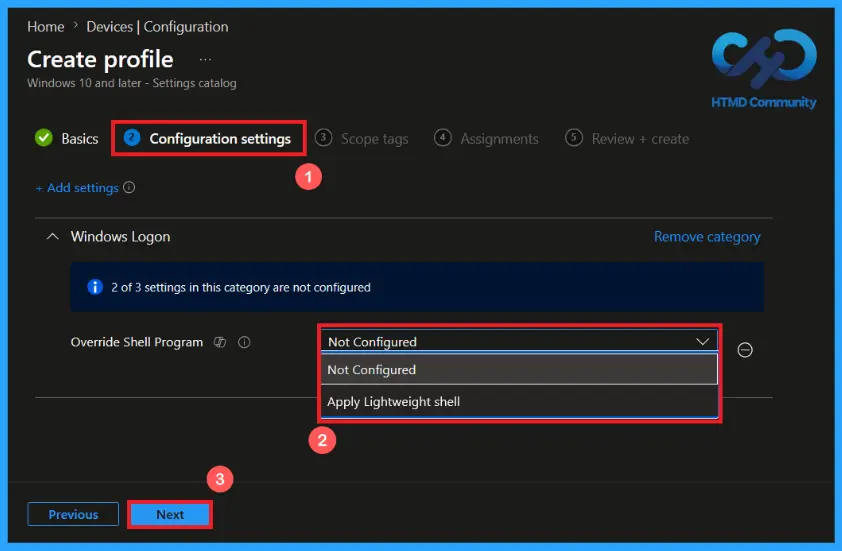The image size is (842, 551).
Task: Click the info icon next to Add settings
Action: point(129,187)
